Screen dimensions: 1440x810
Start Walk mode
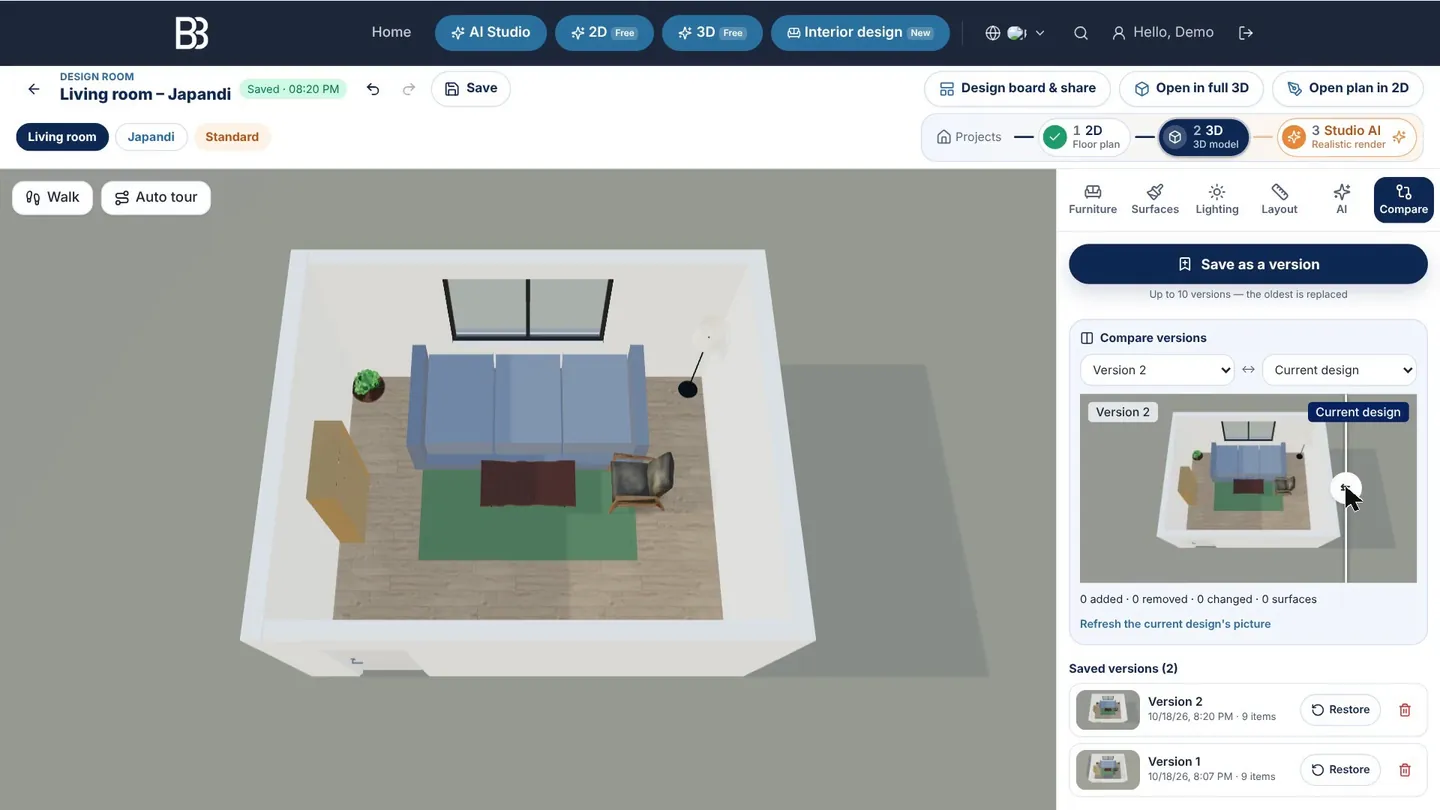(52, 198)
